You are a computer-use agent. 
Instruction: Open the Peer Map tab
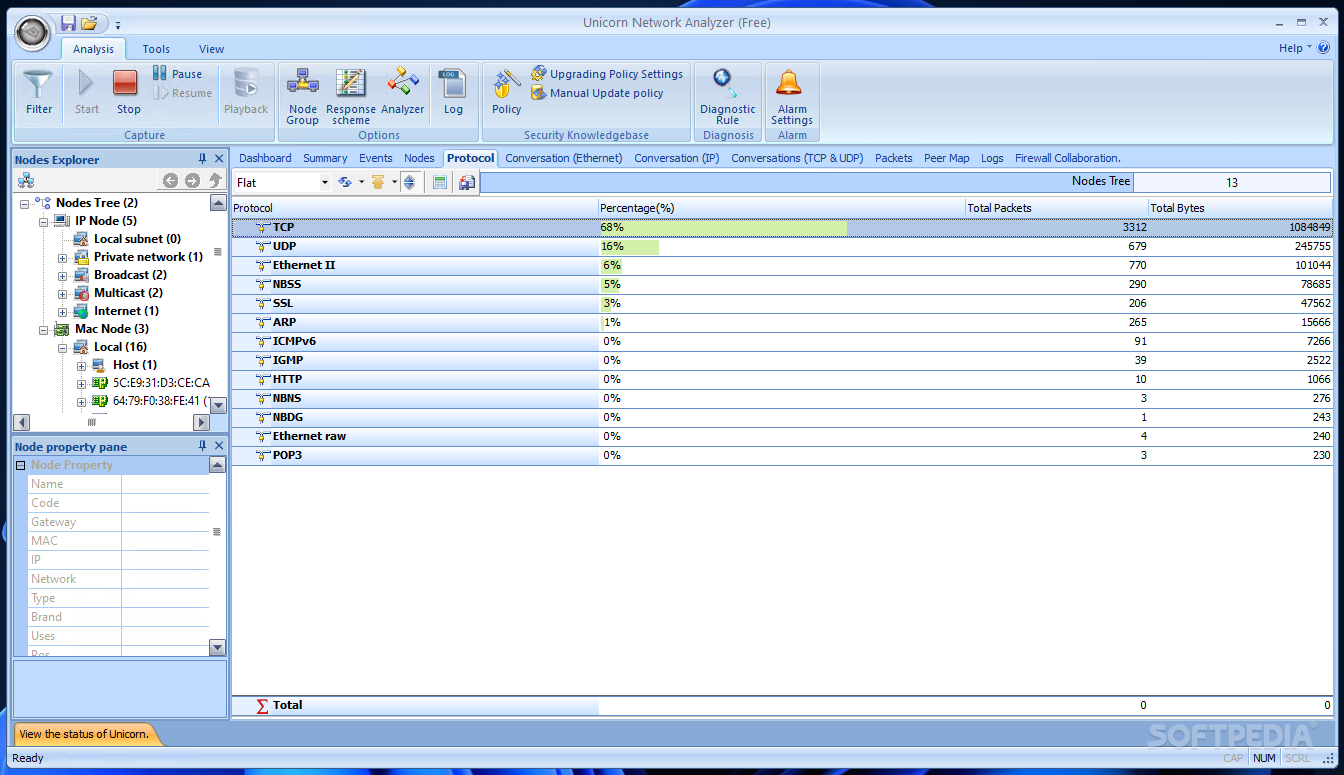coord(946,158)
